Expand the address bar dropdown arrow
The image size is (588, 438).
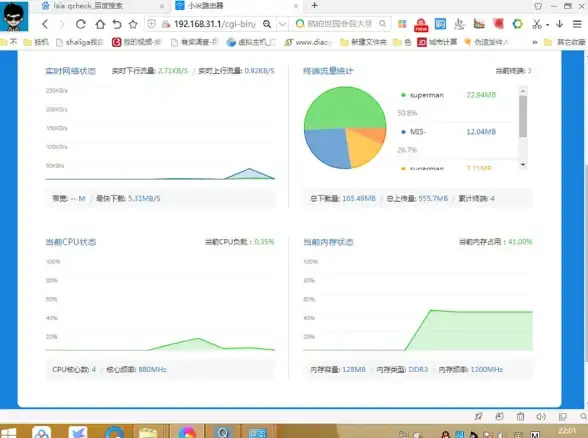282,24
